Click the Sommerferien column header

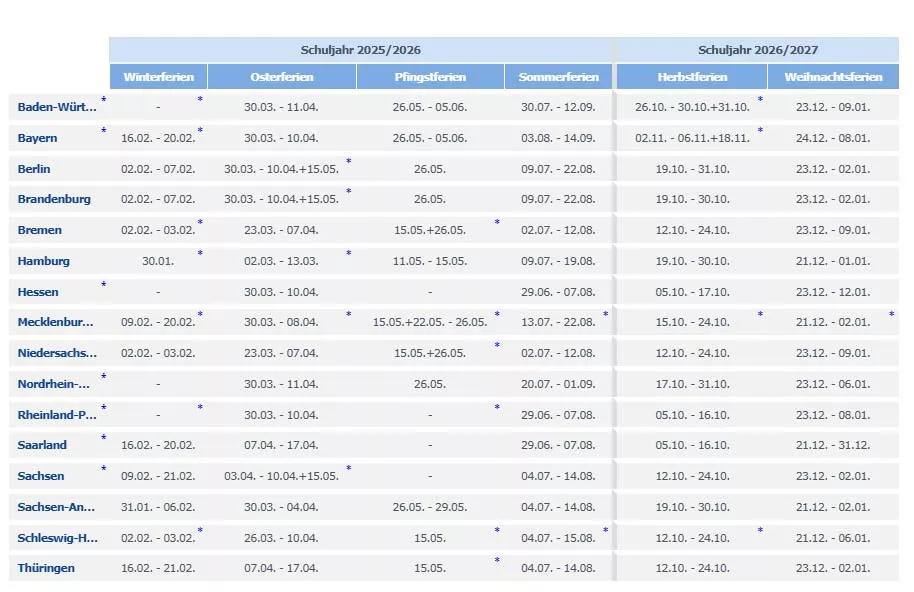coord(558,77)
